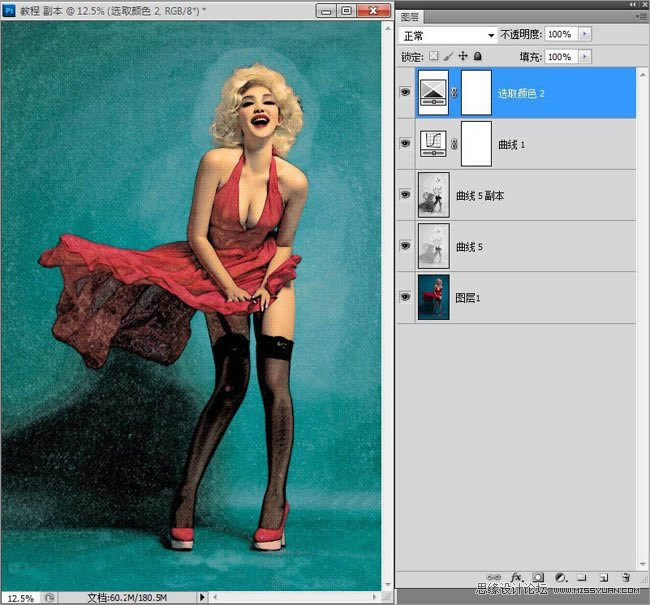Screen dimensions: 650x605
Task: Expand the 填充 fill slider arrow
Action: tap(584, 57)
